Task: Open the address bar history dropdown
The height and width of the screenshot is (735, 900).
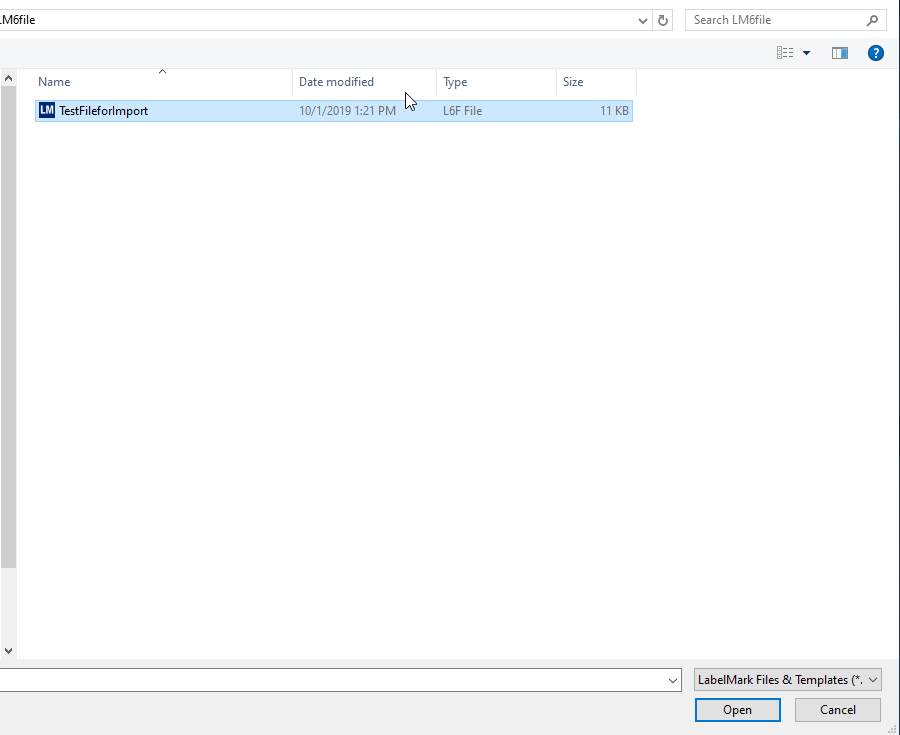Action: point(642,19)
